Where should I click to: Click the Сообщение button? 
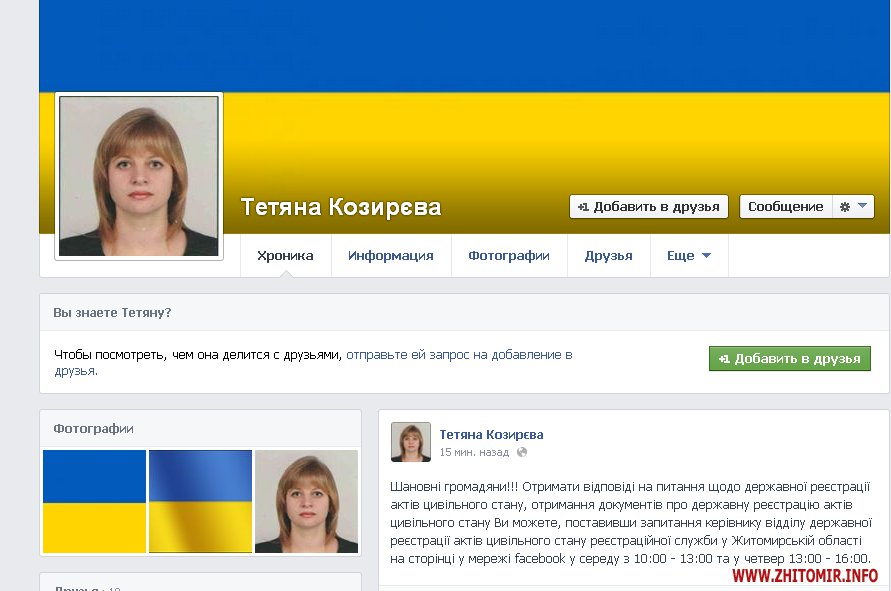785,207
